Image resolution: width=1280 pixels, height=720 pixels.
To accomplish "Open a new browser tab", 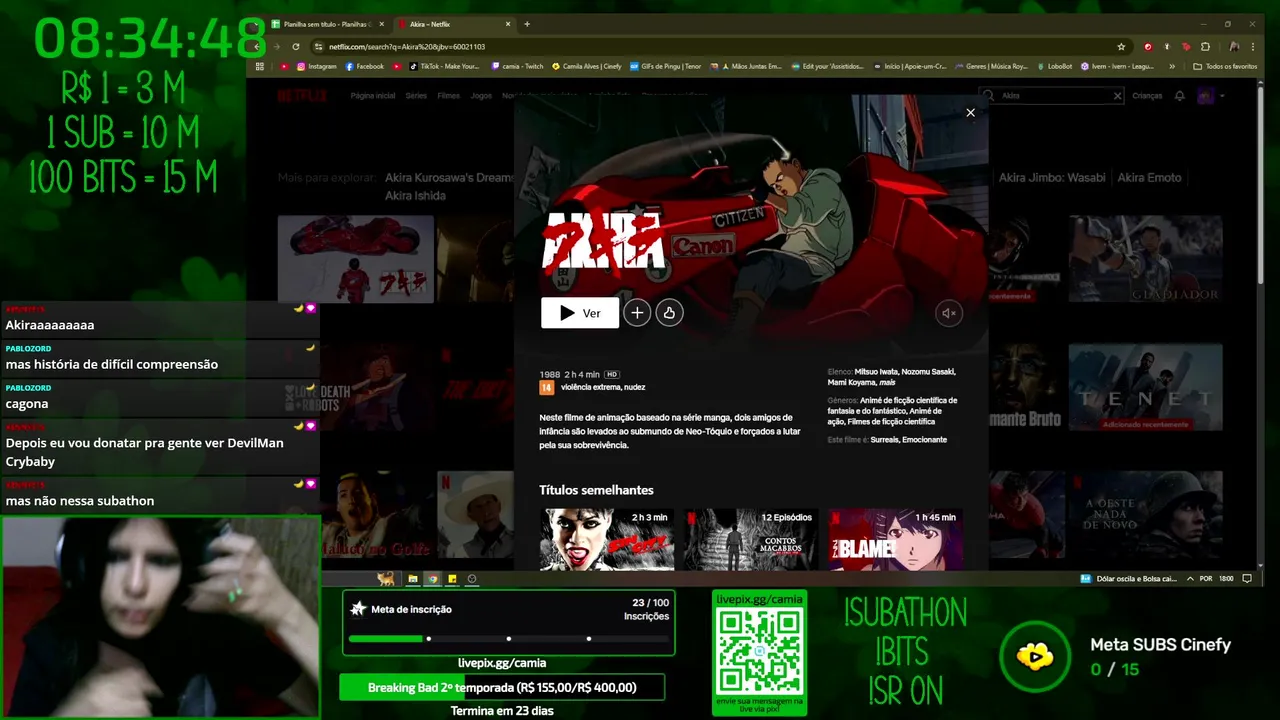I will click(x=527, y=24).
